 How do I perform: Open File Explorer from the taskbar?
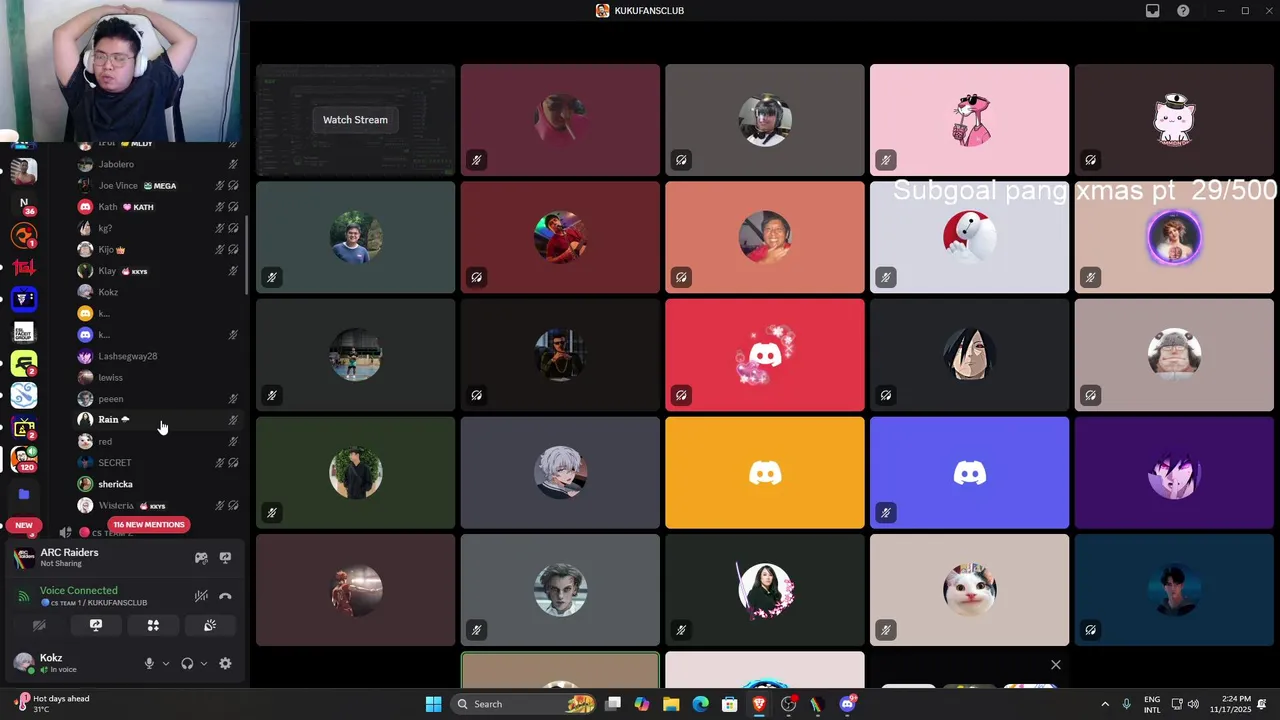point(671,704)
